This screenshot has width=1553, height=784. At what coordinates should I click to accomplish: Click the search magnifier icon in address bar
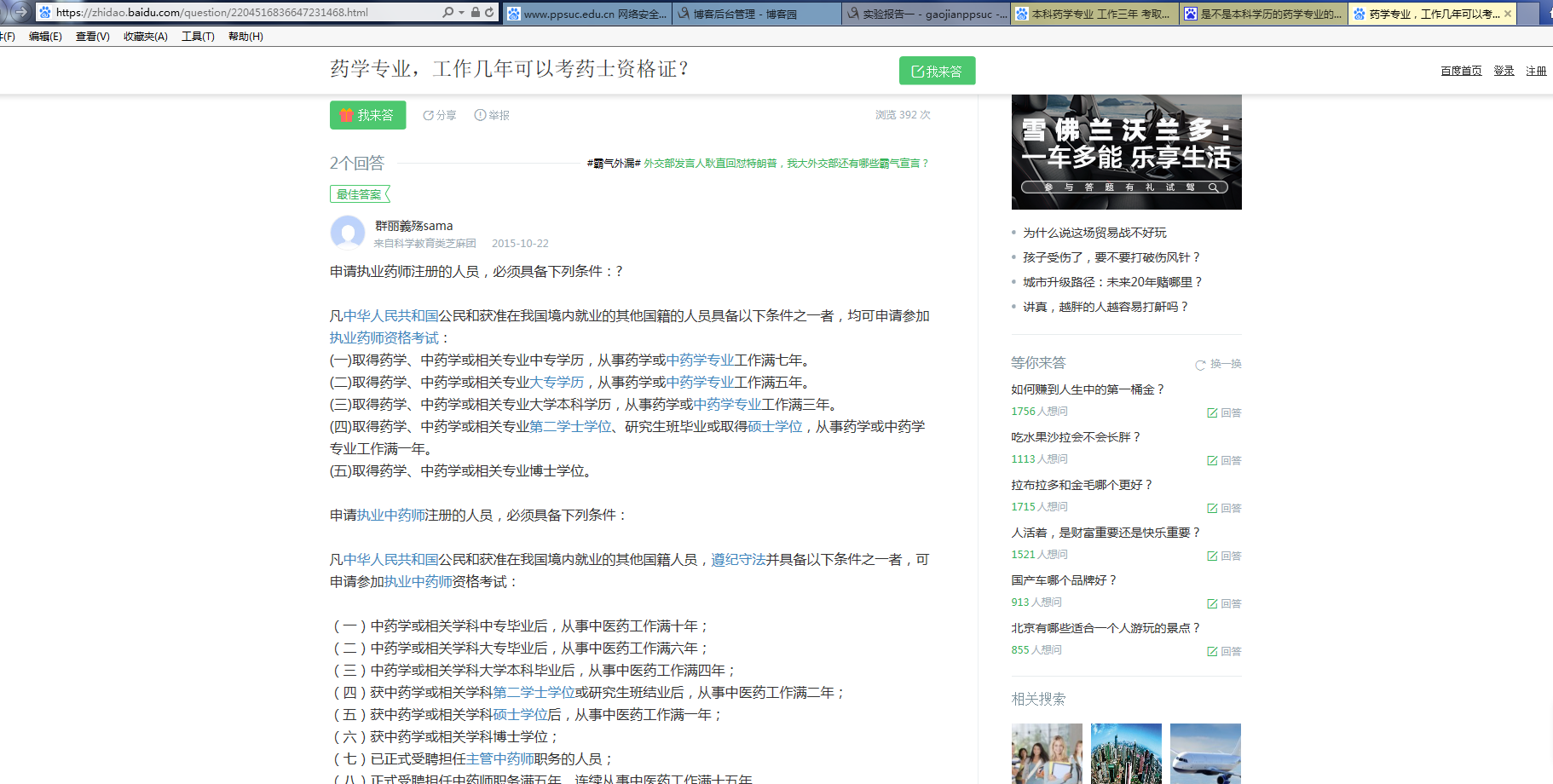pyautogui.click(x=447, y=13)
